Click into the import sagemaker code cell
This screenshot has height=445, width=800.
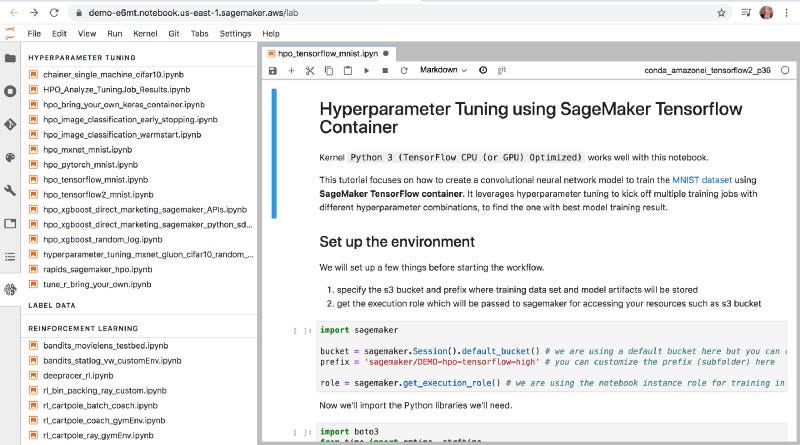coord(552,356)
